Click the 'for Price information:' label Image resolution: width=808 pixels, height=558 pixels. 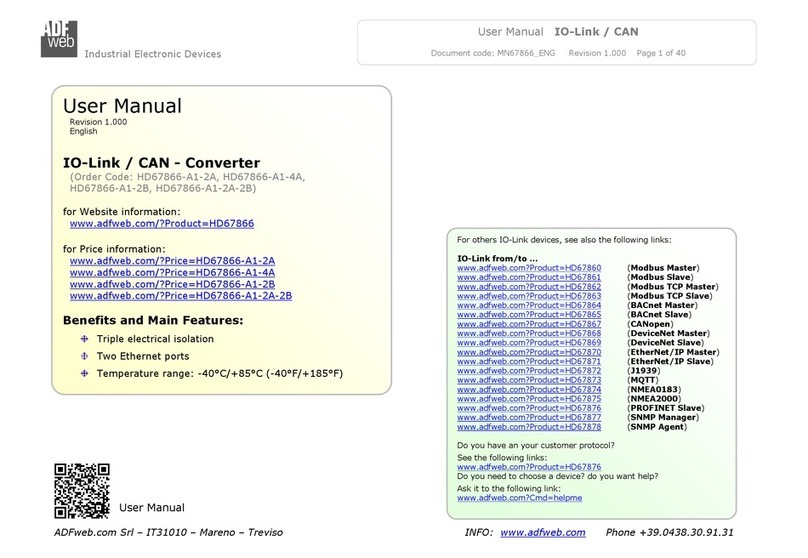[x=114, y=249]
